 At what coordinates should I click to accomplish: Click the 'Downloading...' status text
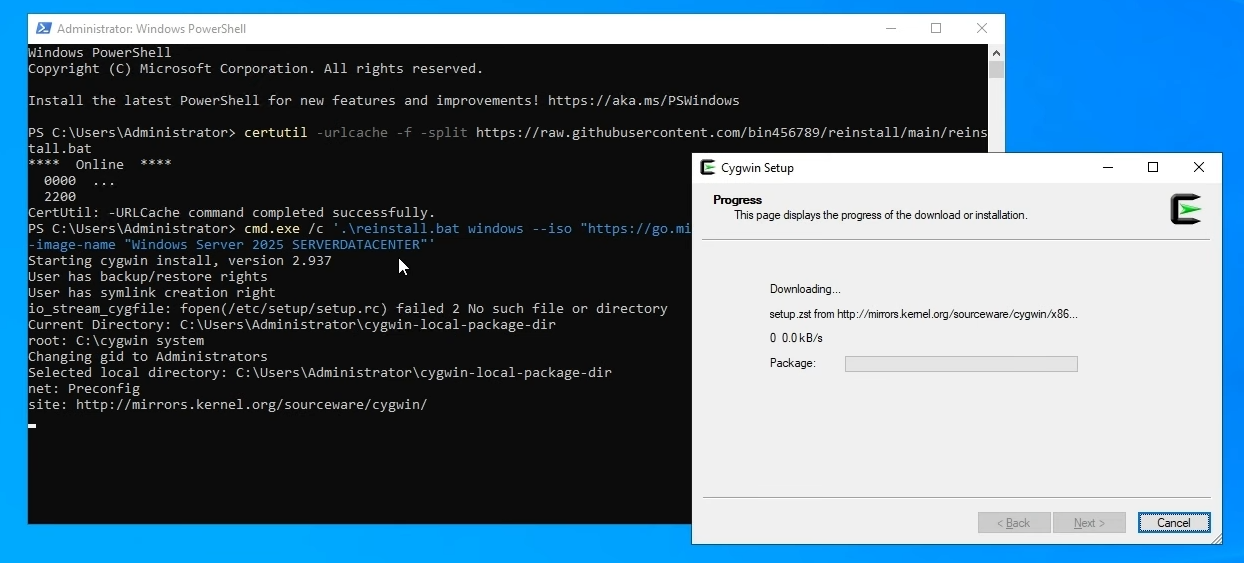tap(805, 289)
